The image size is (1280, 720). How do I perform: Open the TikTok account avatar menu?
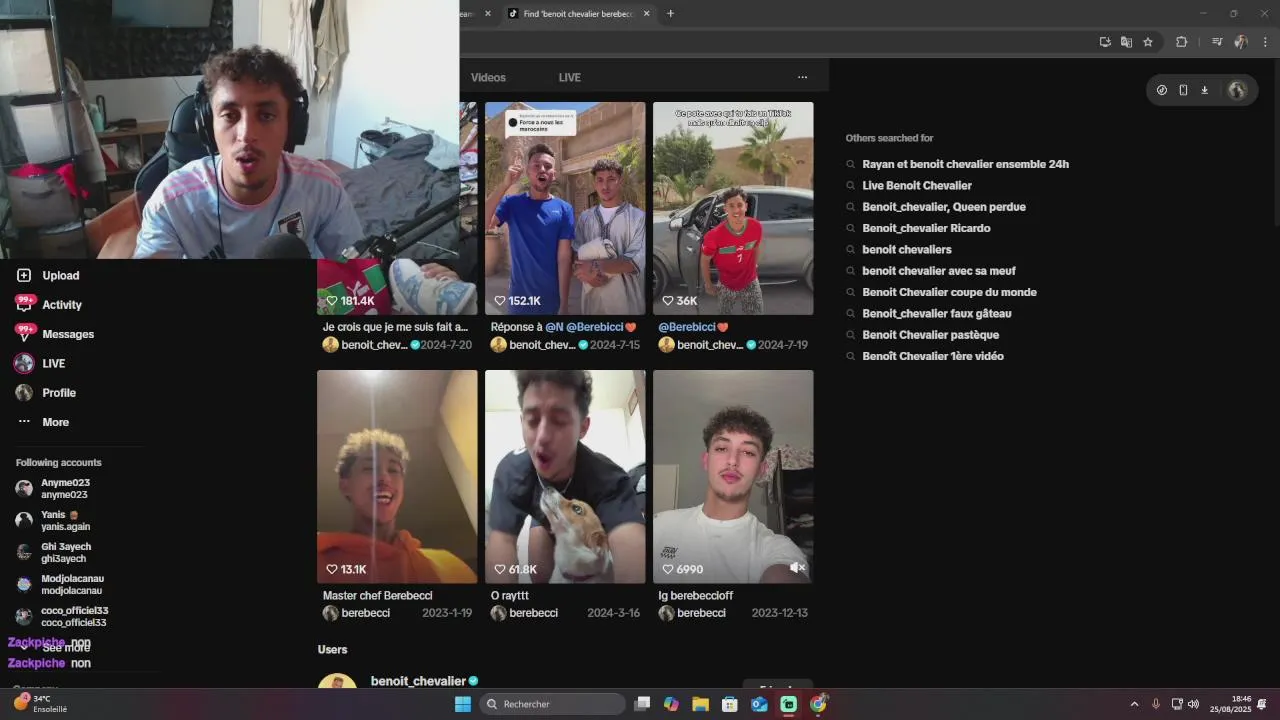(x=1237, y=90)
